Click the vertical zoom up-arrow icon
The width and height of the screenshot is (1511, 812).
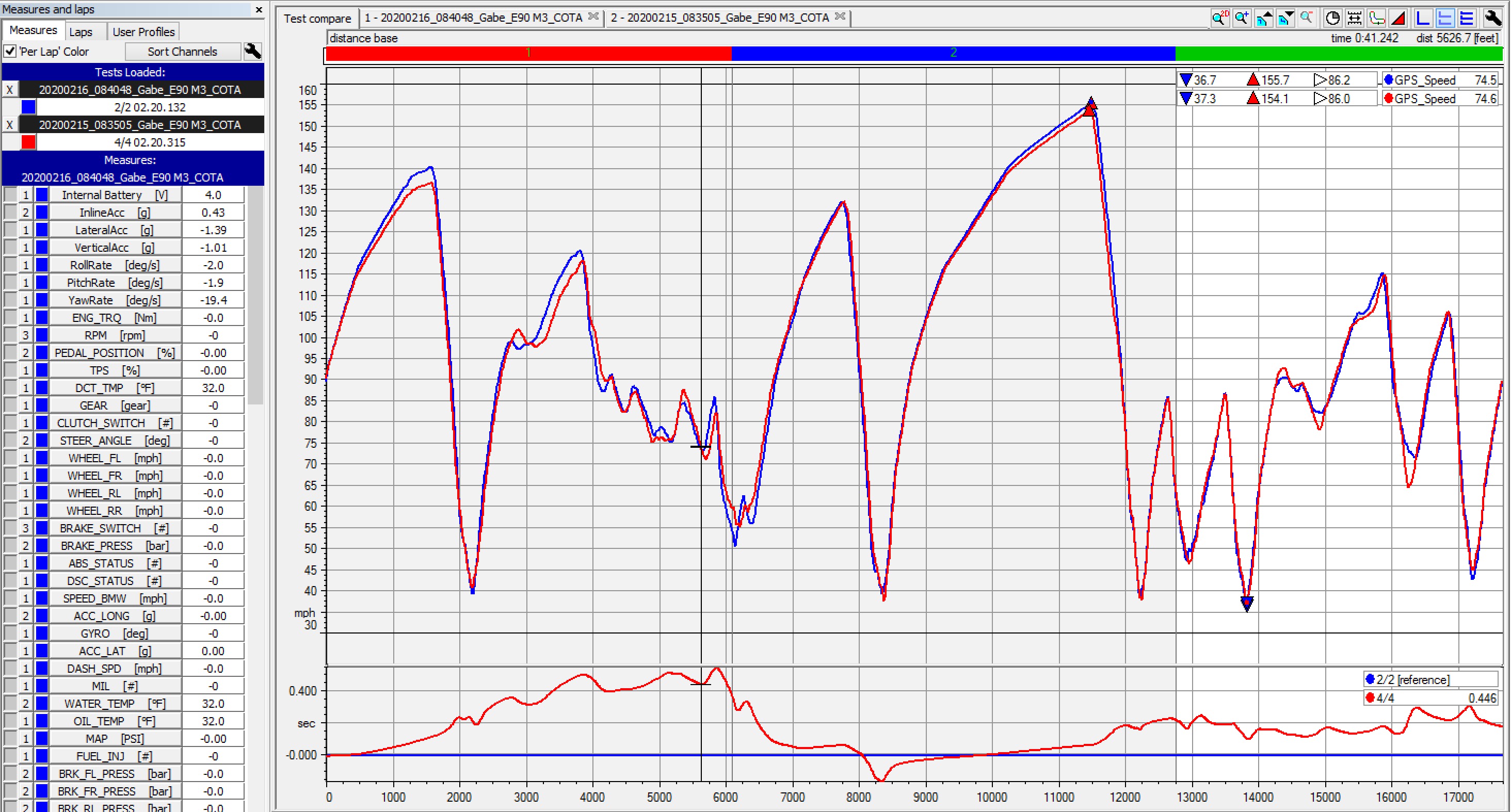1263,18
